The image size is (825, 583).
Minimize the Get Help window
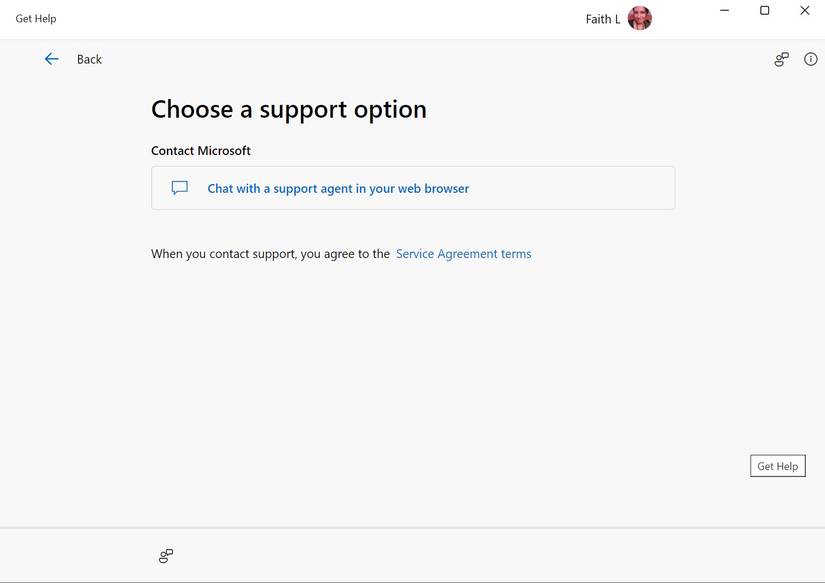(725, 11)
